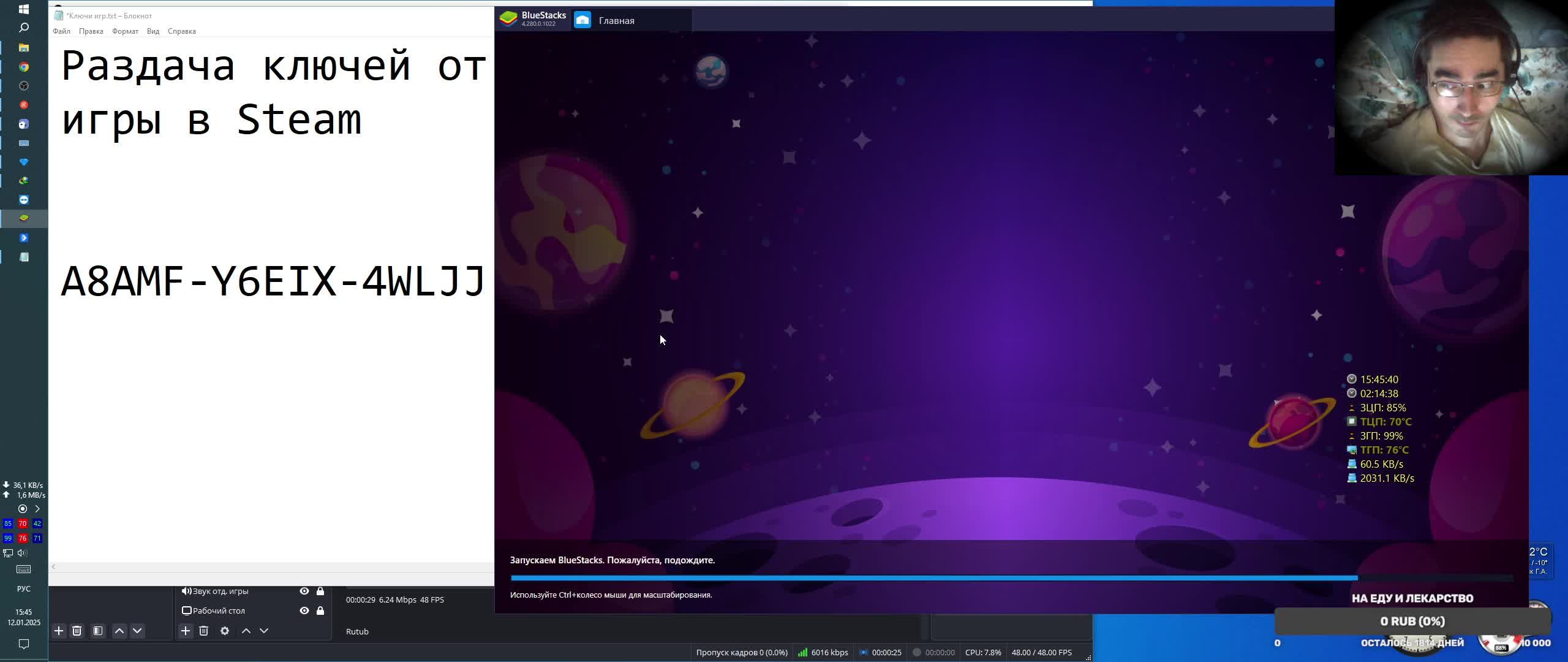Move source down with arrow button
Image resolution: width=1568 pixels, height=662 pixels.
264,631
